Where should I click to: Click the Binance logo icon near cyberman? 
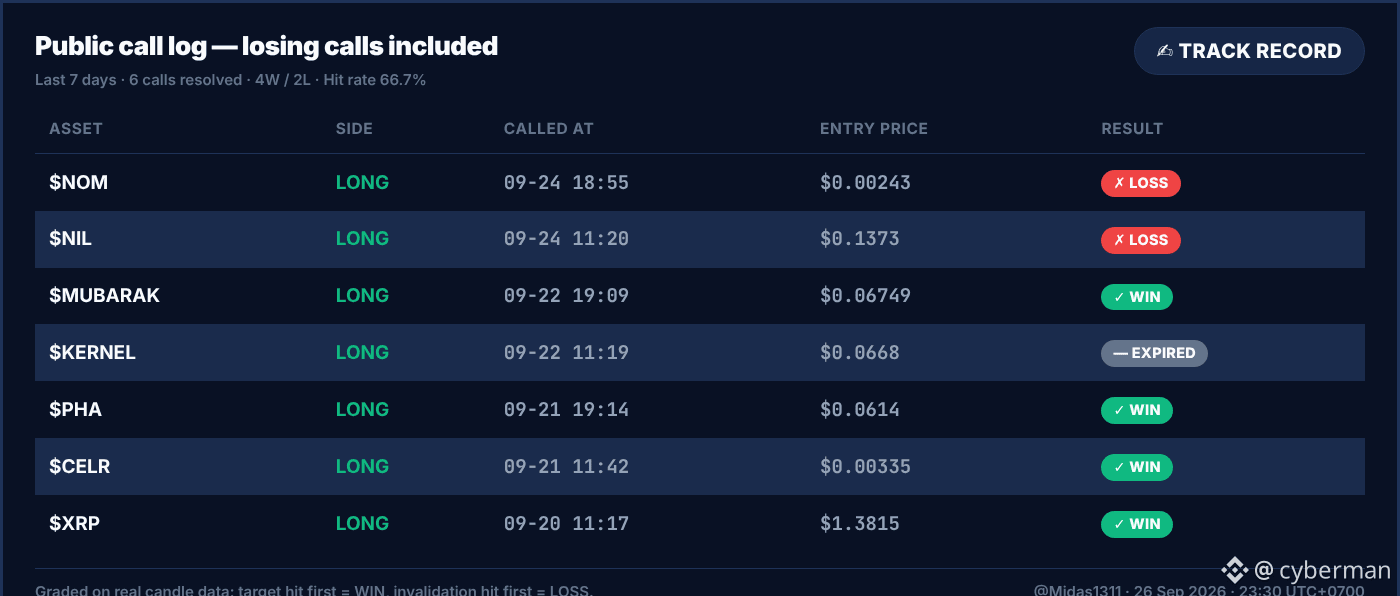[1235, 570]
